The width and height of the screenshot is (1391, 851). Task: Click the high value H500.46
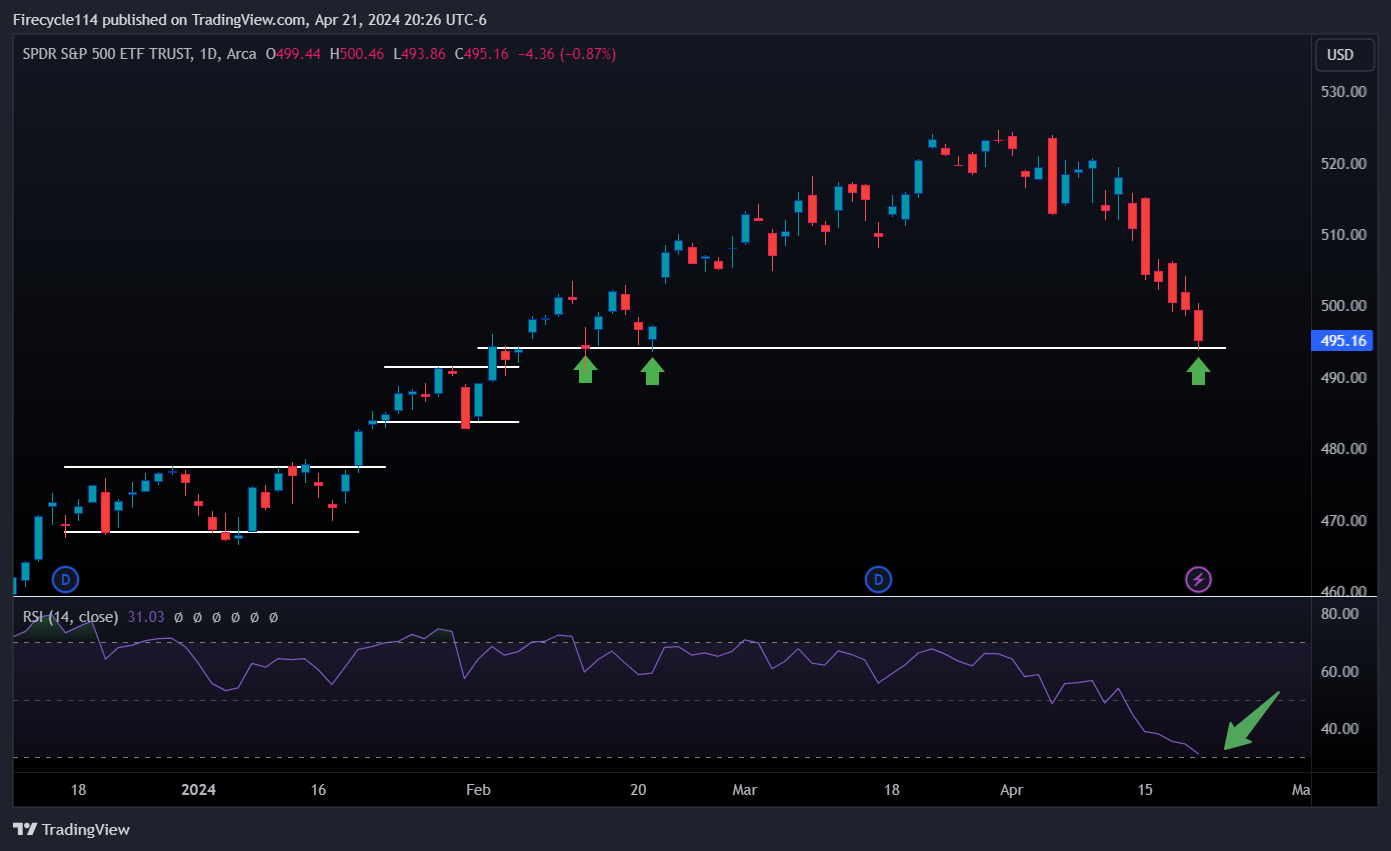point(357,54)
